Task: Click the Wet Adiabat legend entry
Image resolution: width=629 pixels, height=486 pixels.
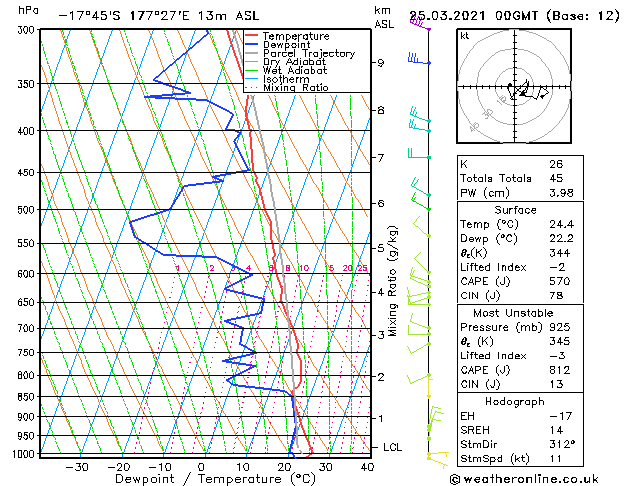Action: (x=286, y=71)
